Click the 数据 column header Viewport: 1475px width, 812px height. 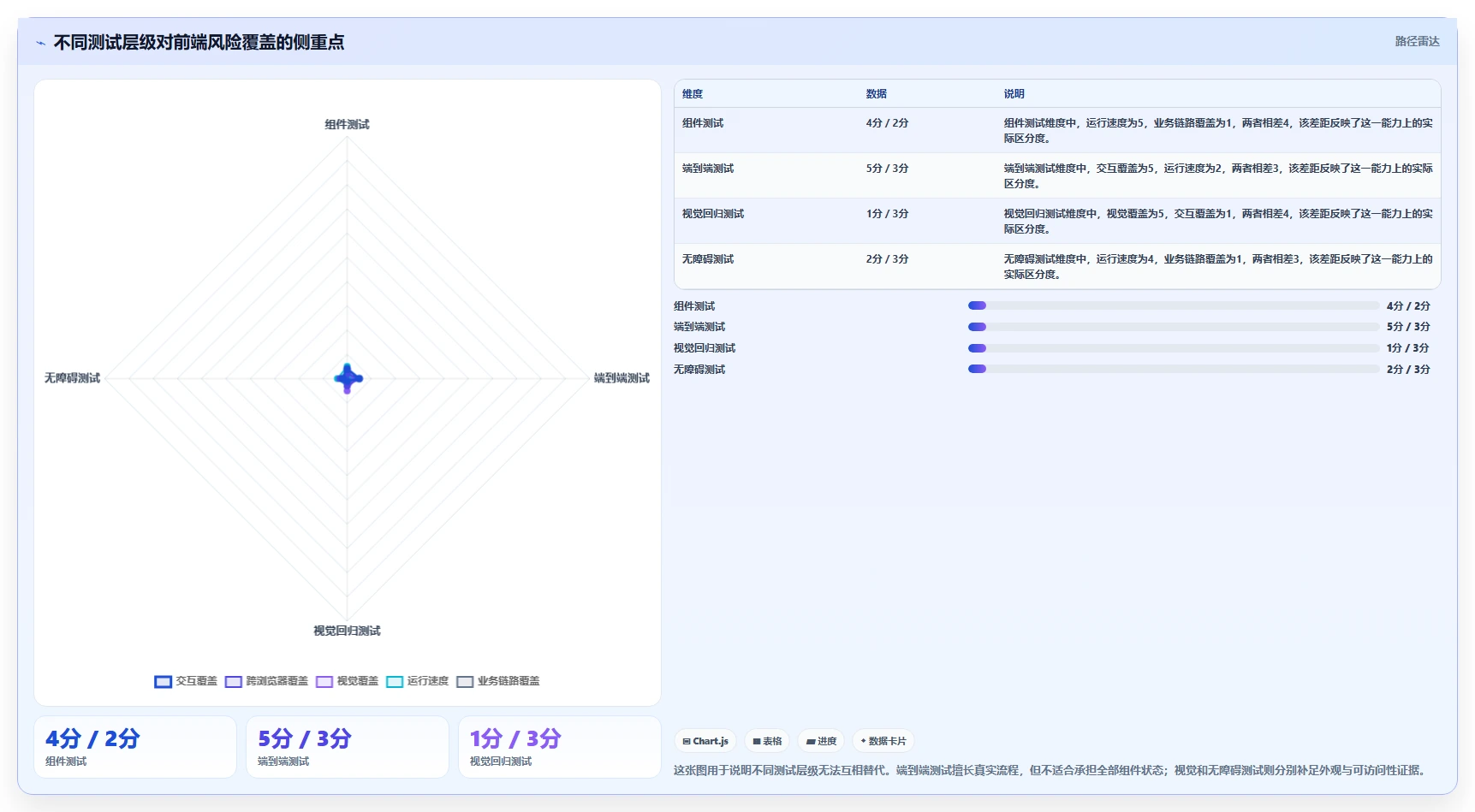(x=876, y=94)
